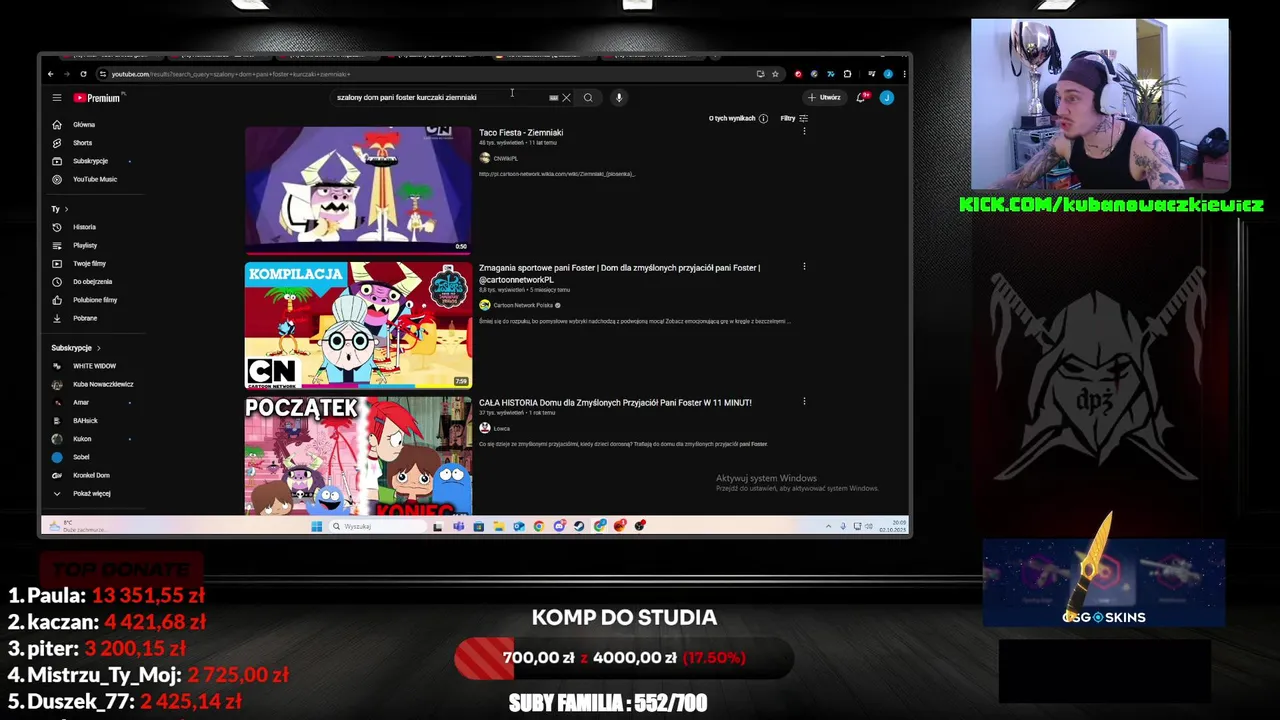This screenshot has height=720, width=1280.
Task: Open the on-screen keyboard icon in search box
Action: [x=553, y=98]
